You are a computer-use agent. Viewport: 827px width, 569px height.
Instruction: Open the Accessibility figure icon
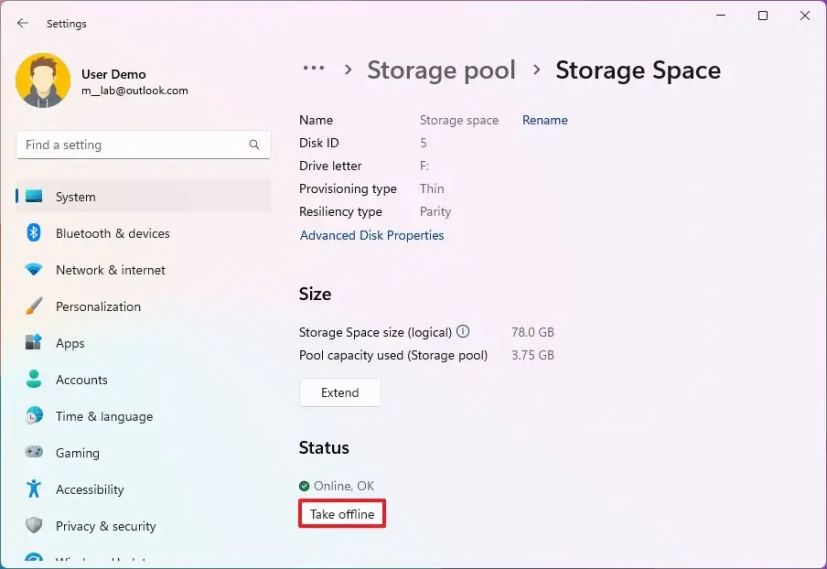coord(34,489)
